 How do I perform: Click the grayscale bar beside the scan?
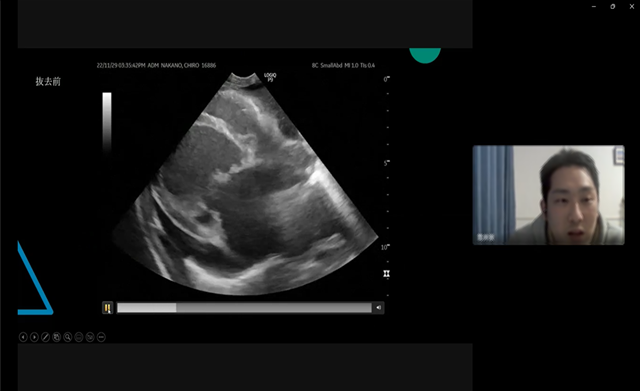(x=107, y=122)
